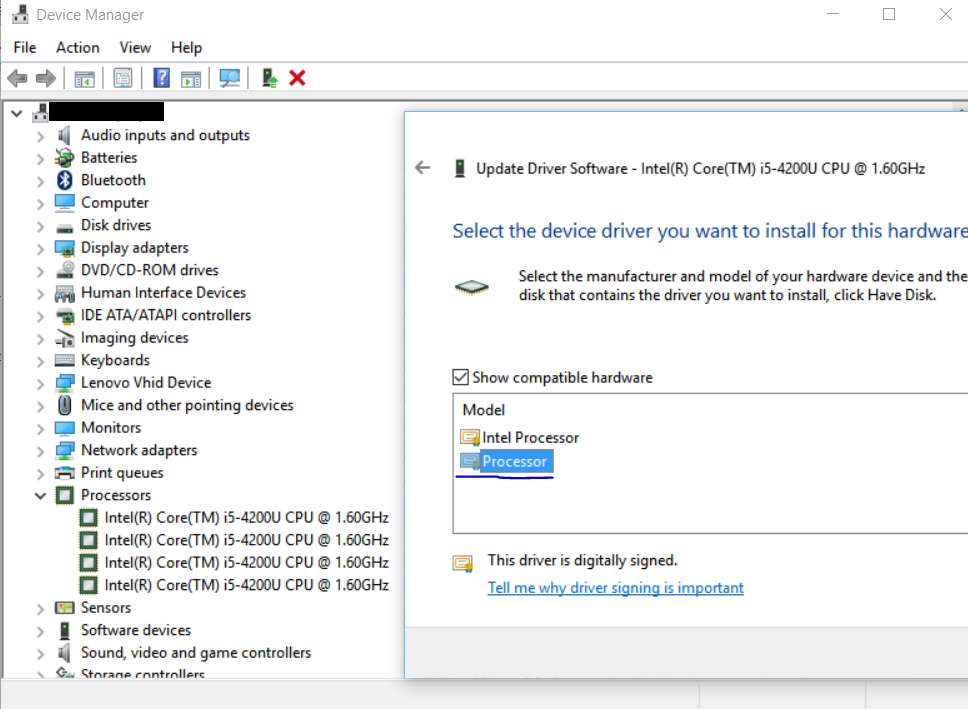Click the Help question mark toolbar icon
968x709 pixels.
(161, 78)
